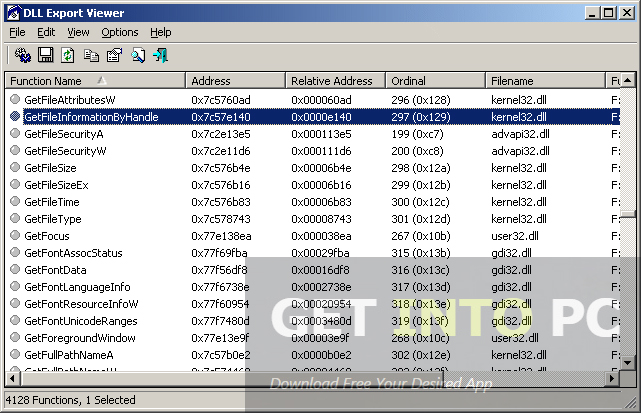The image size is (641, 413).
Task: Click ordinal 316 (0x13c)
Action: click(420, 270)
